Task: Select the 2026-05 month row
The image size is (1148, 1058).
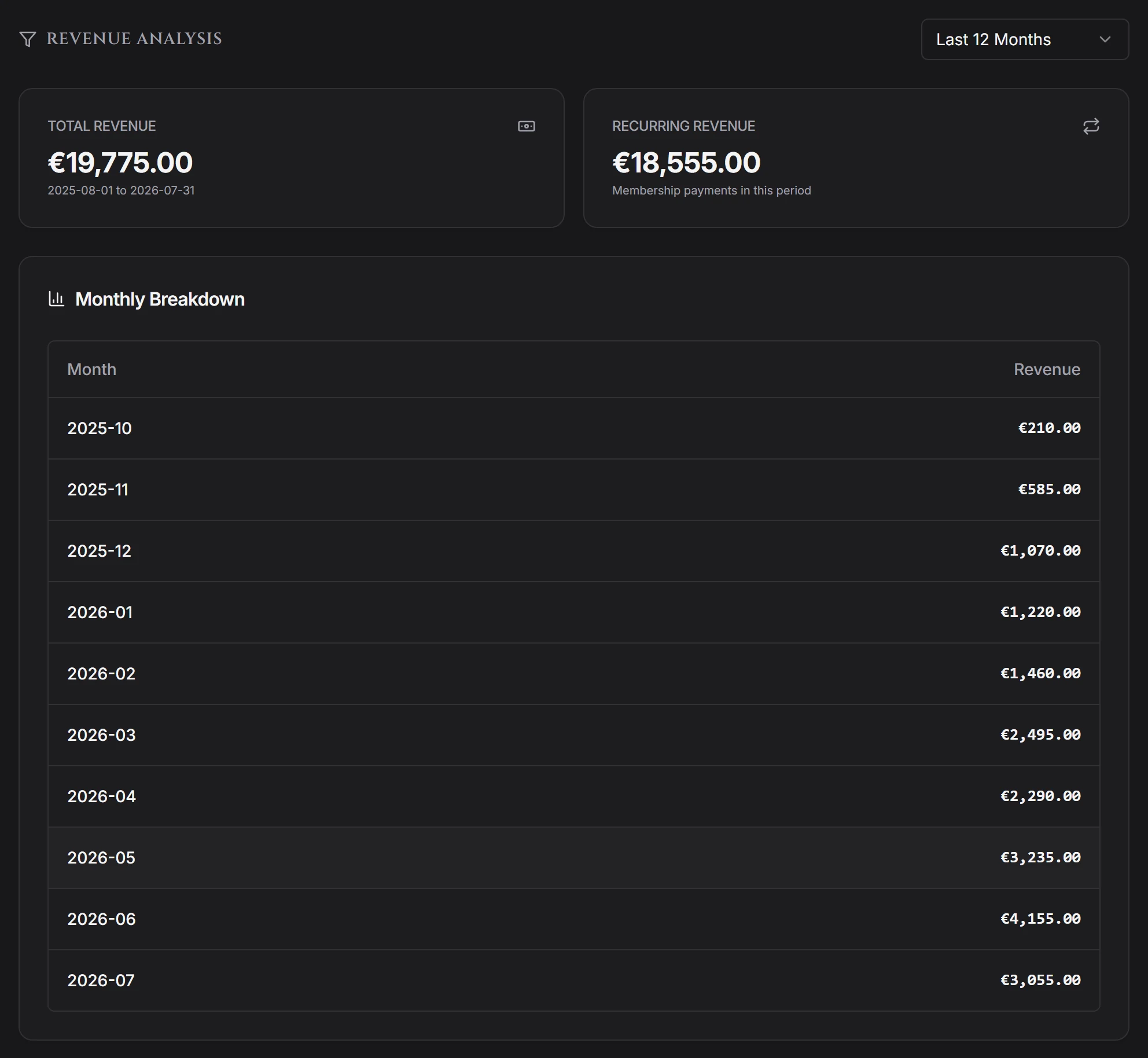Action: [573, 858]
